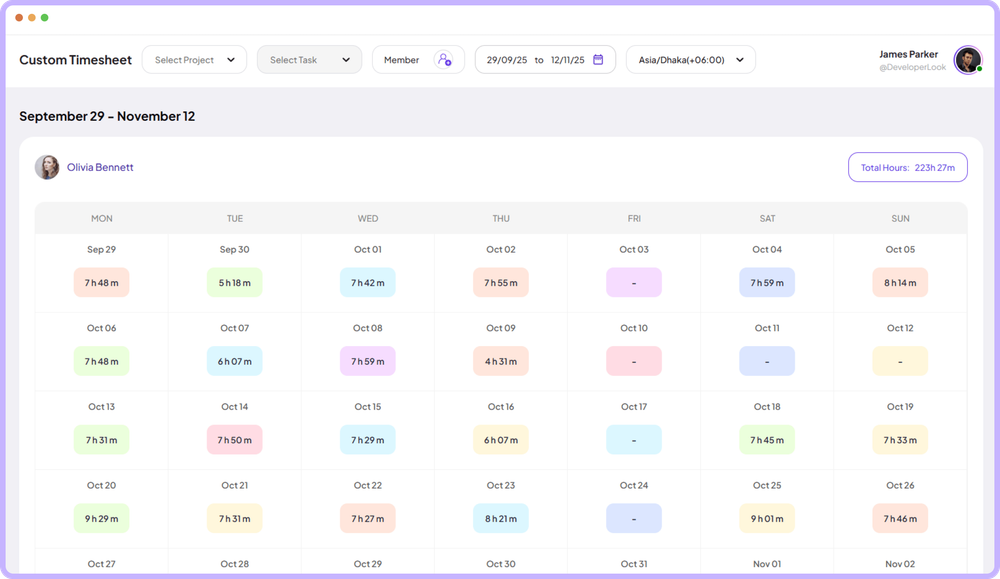1000x579 pixels.
Task: Open Oct 23 entry 8h 21m
Action: point(501,518)
